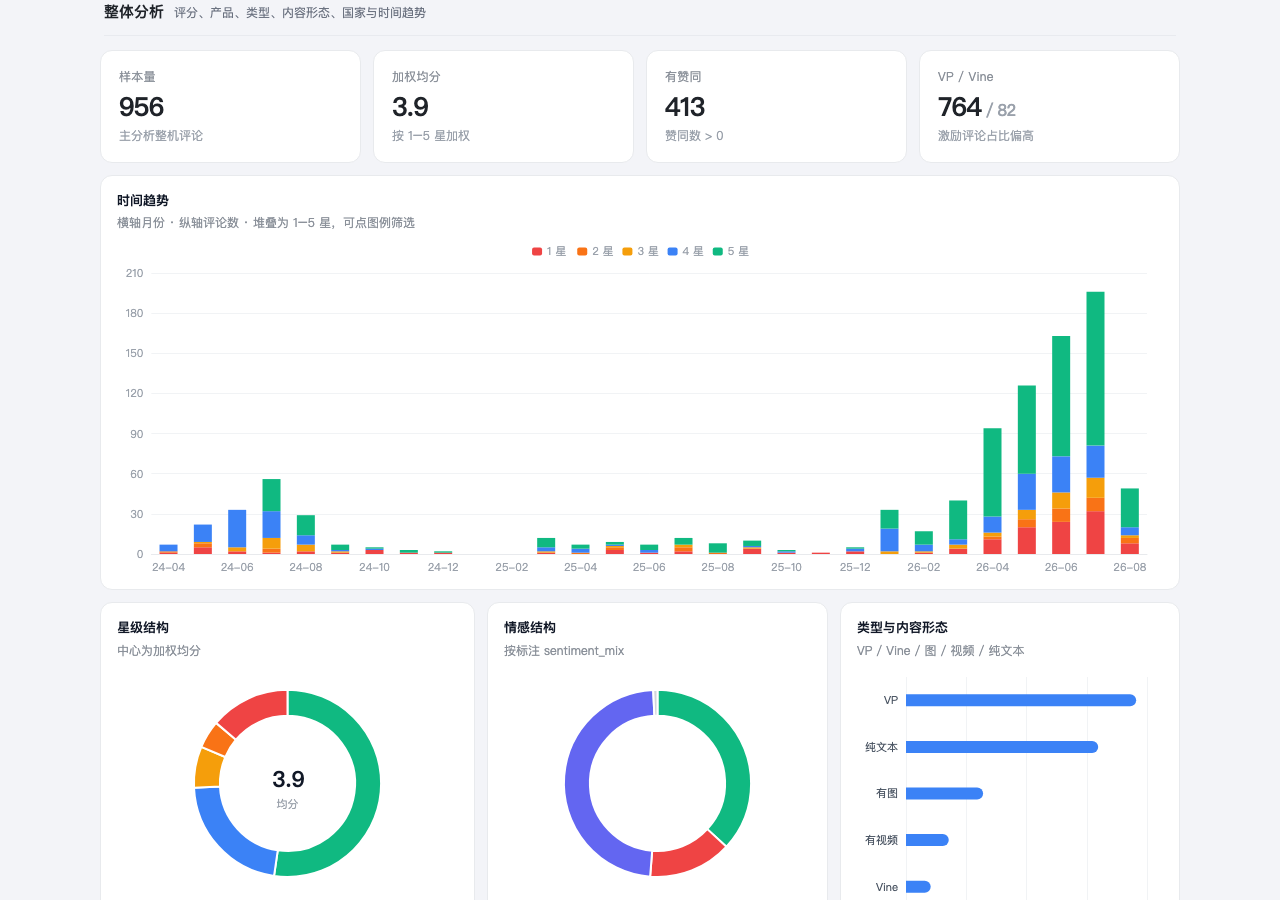Screen dimensions: 1280x900
Task: Select the 纯文本 bar in type chart
Action: coord(1002,747)
